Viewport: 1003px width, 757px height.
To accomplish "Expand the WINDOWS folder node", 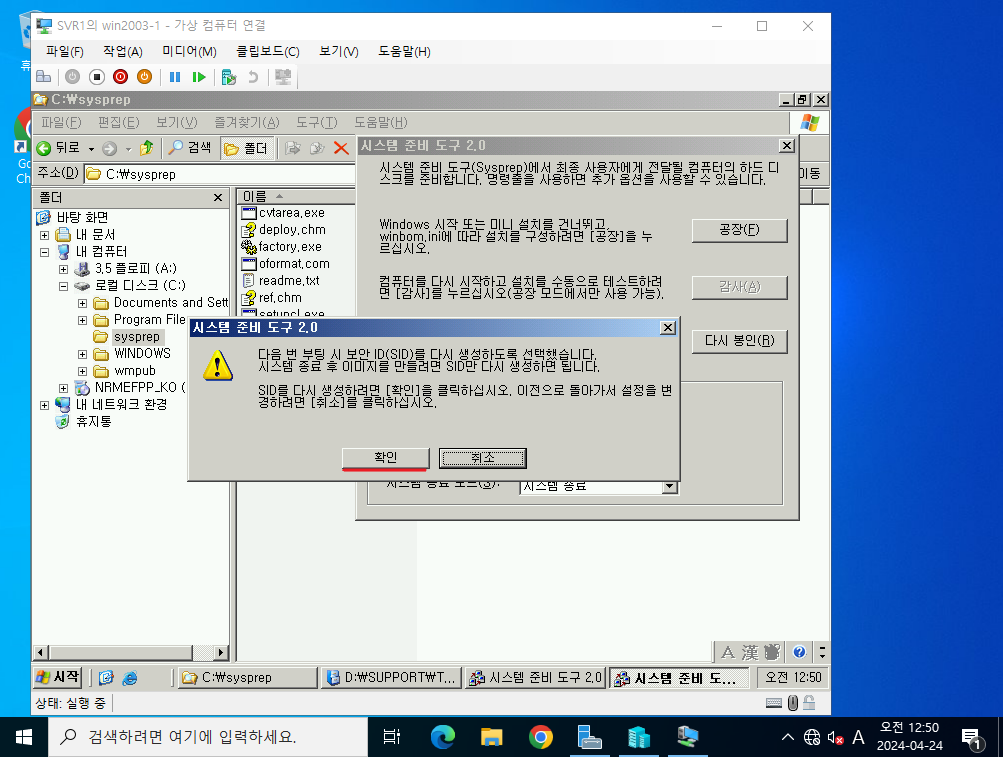I will point(83,354).
